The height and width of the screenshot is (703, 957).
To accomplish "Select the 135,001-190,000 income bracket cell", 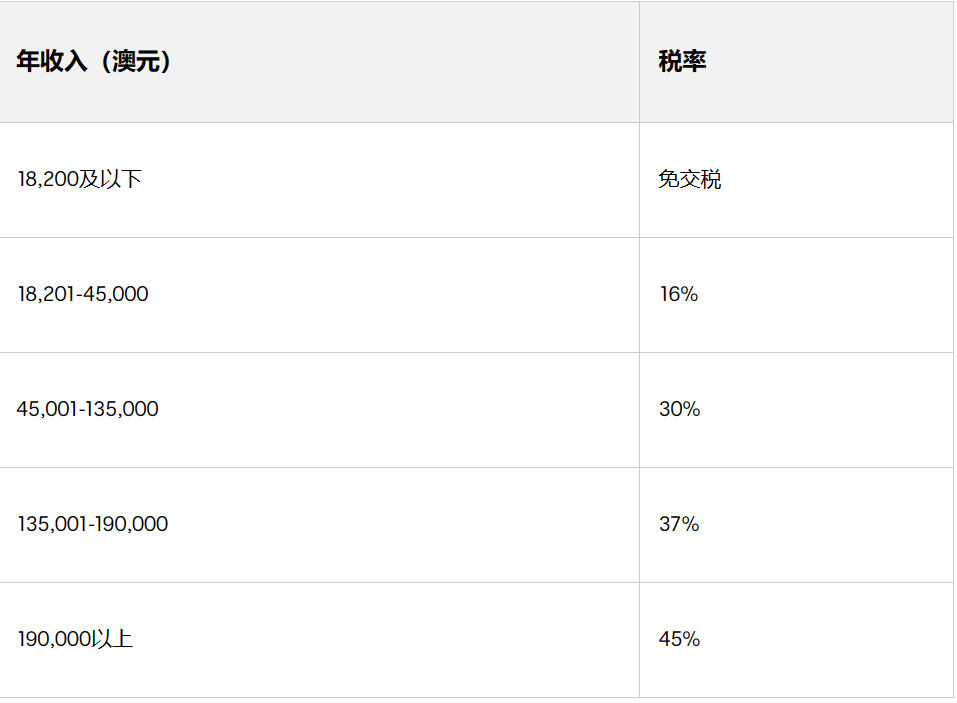I will [x=93, y=524].
